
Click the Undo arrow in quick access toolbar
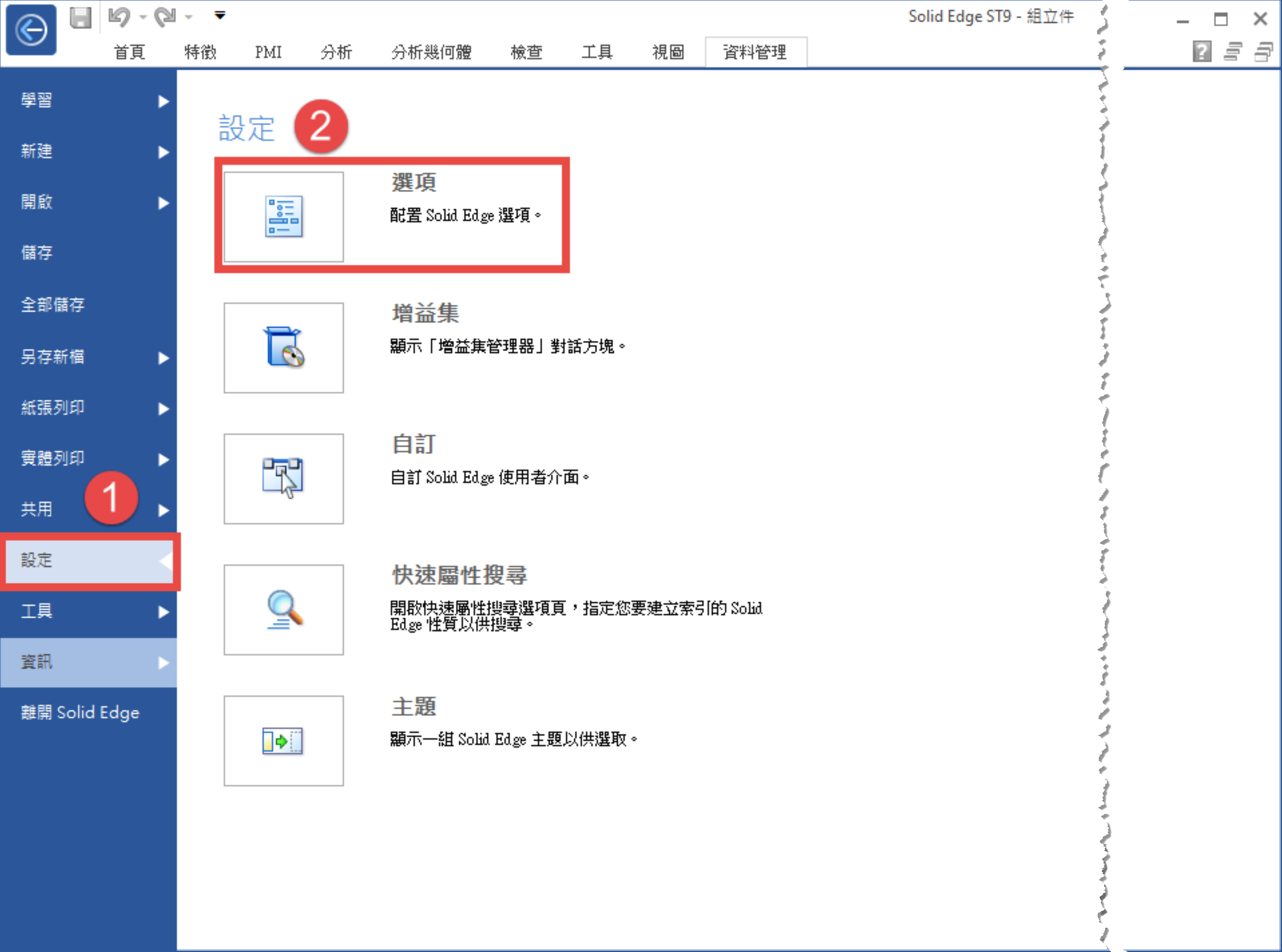point(119,17)
